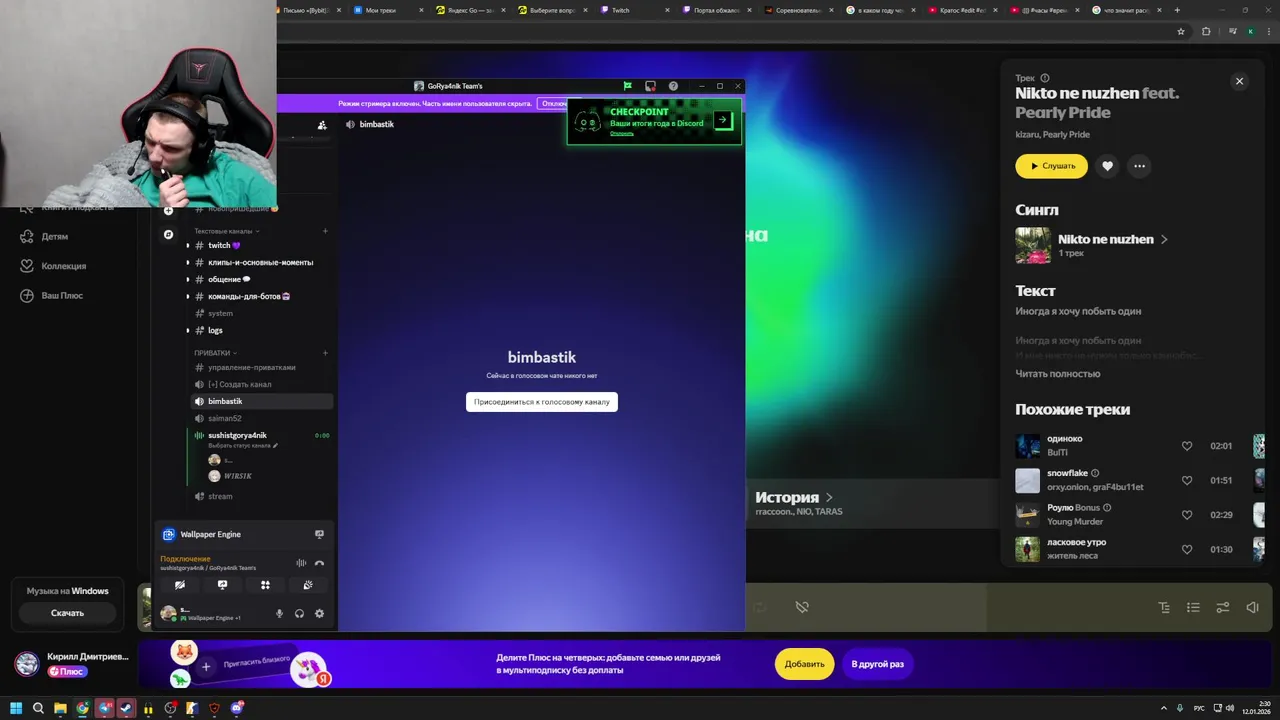The height and width of the screenshot is (720, 1280).
Task: Open История chevron in music app
Action: pyautogui.click(x=829, y=497)
